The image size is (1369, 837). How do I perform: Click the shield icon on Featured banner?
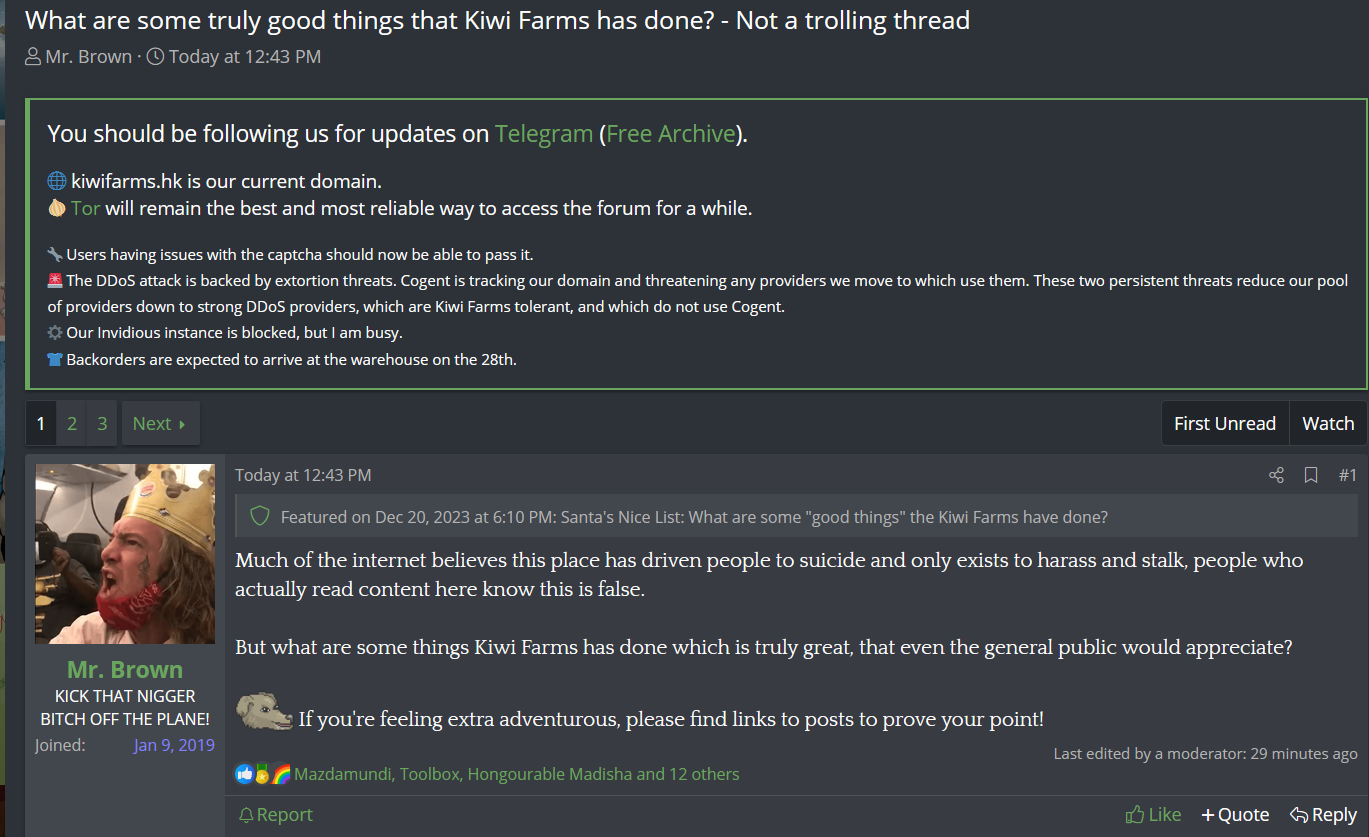[260, 517]
